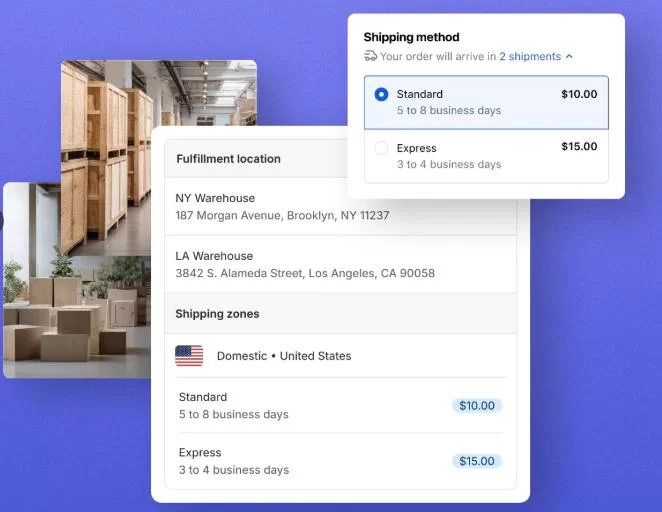Click the Standard rate name in Shipping zones
Screen dimensions: 662x512
pyautogui.click(x=203, y=397)
